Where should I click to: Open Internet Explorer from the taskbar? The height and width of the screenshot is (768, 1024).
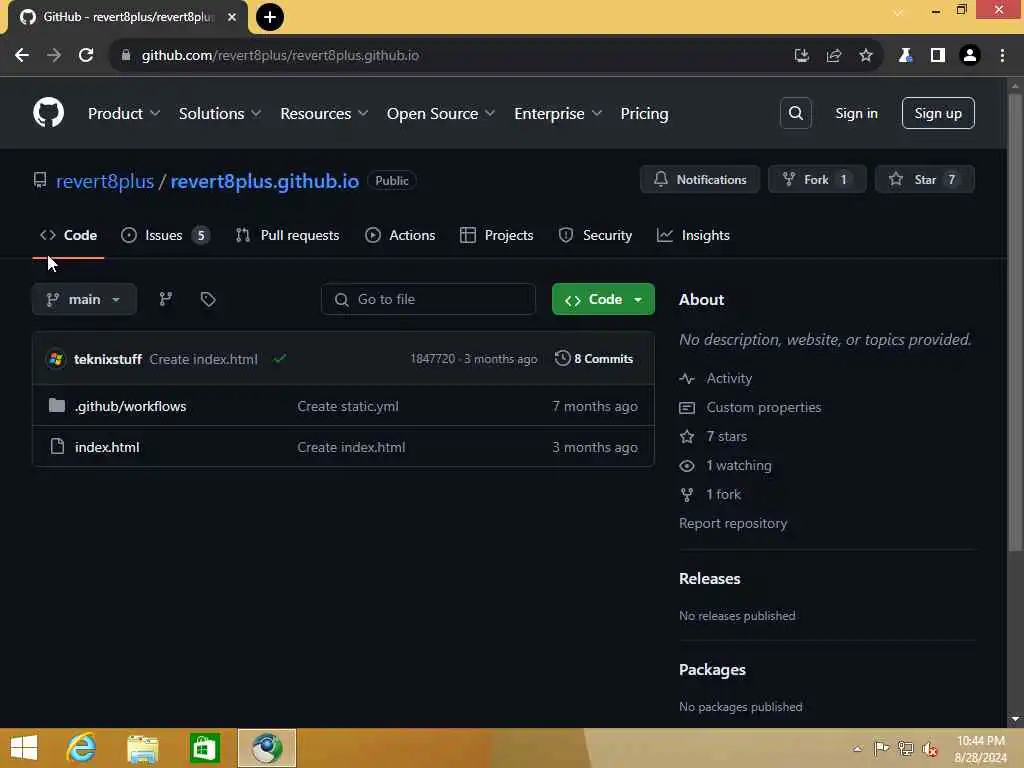[81, 748]
